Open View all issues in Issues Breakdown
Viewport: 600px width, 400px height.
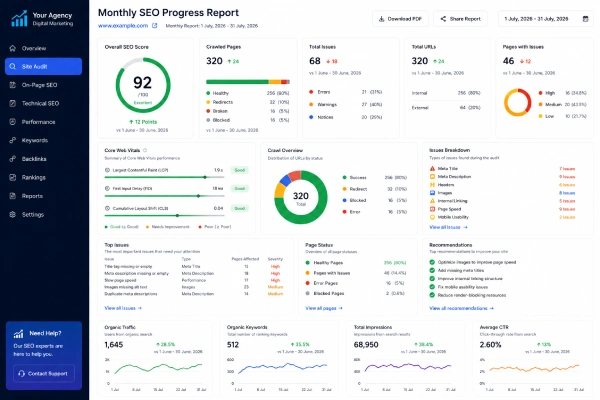tap(448, 227)
